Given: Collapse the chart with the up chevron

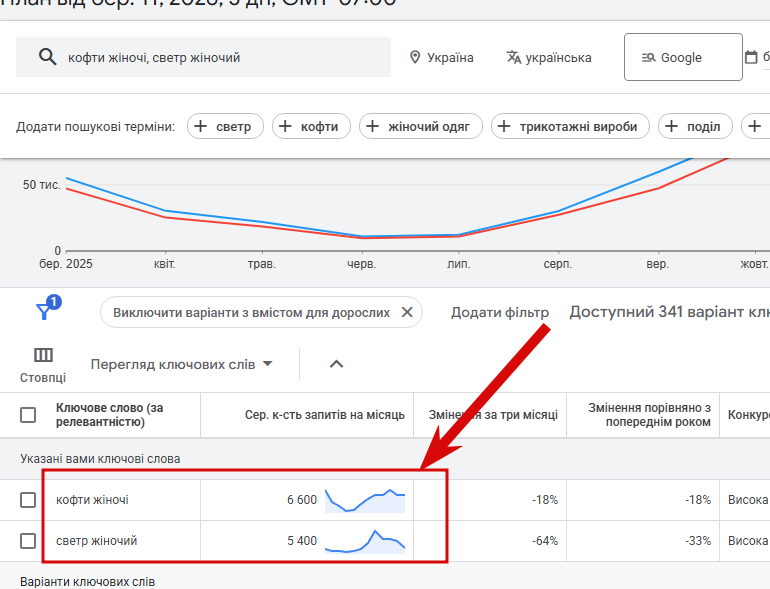Looking at the screenshot, I should click(336, 364).
